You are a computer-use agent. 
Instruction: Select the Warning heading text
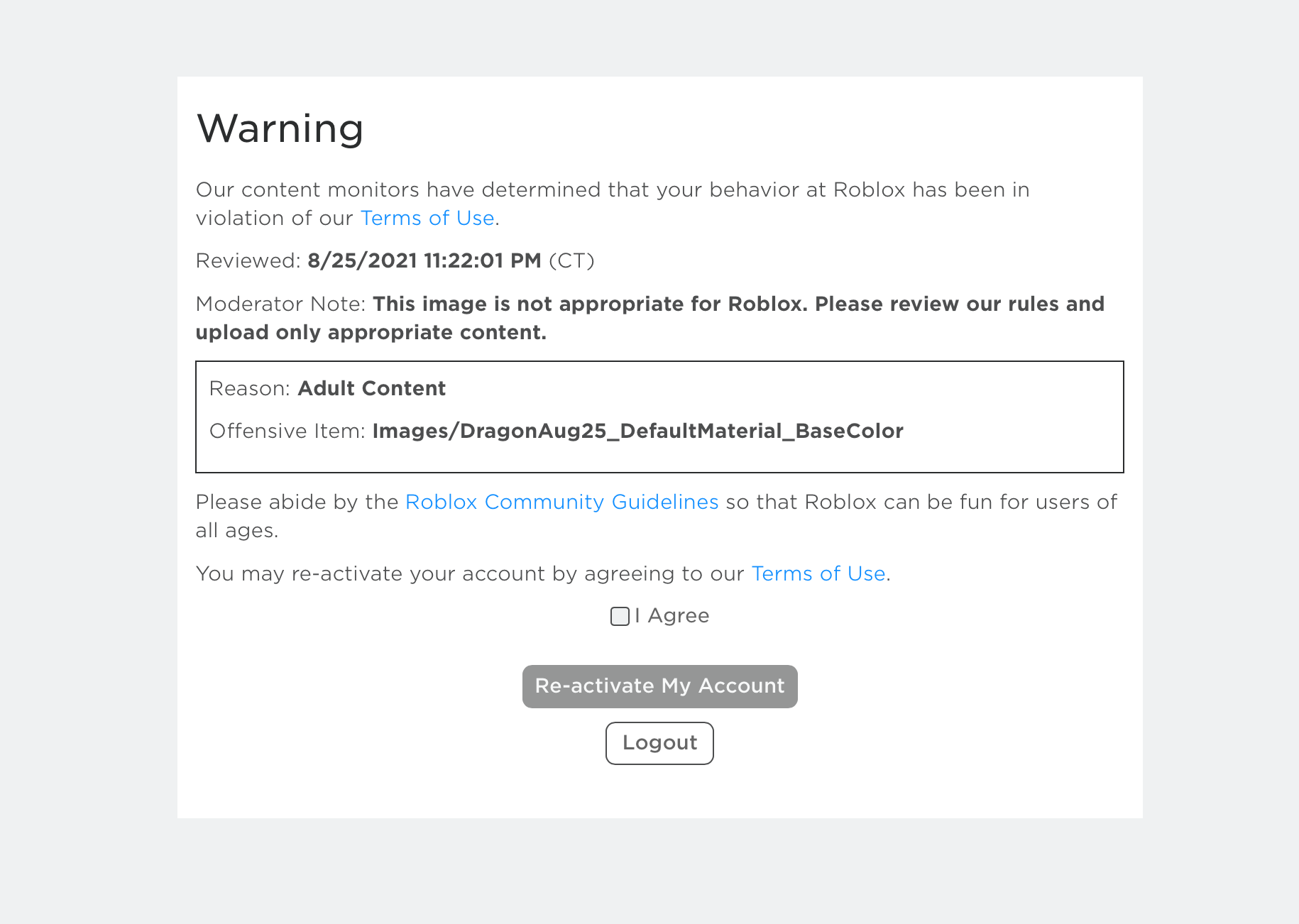pos(280,128)
